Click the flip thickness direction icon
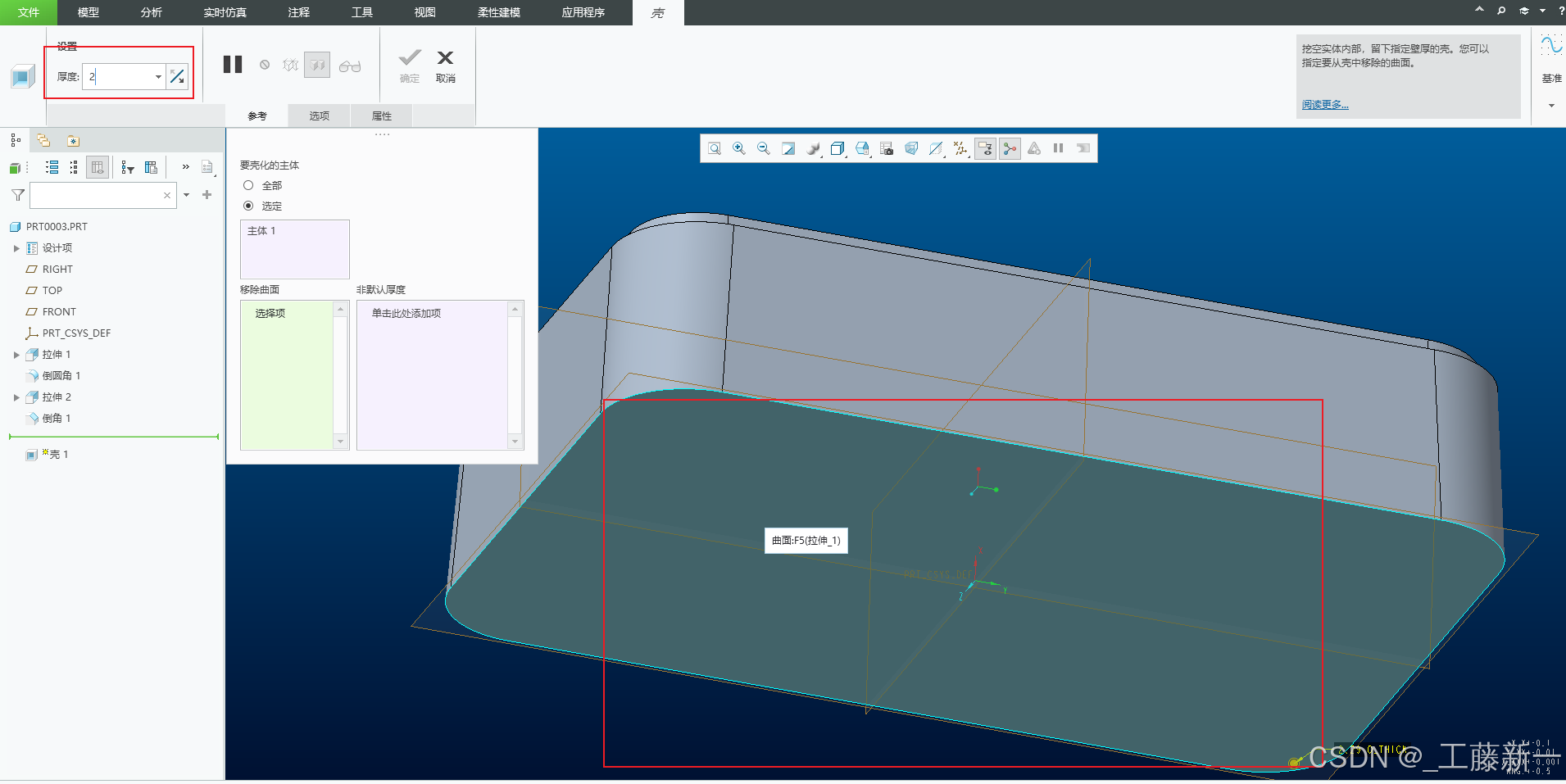This screenshot has height=784, width=1566. (177, 76)
